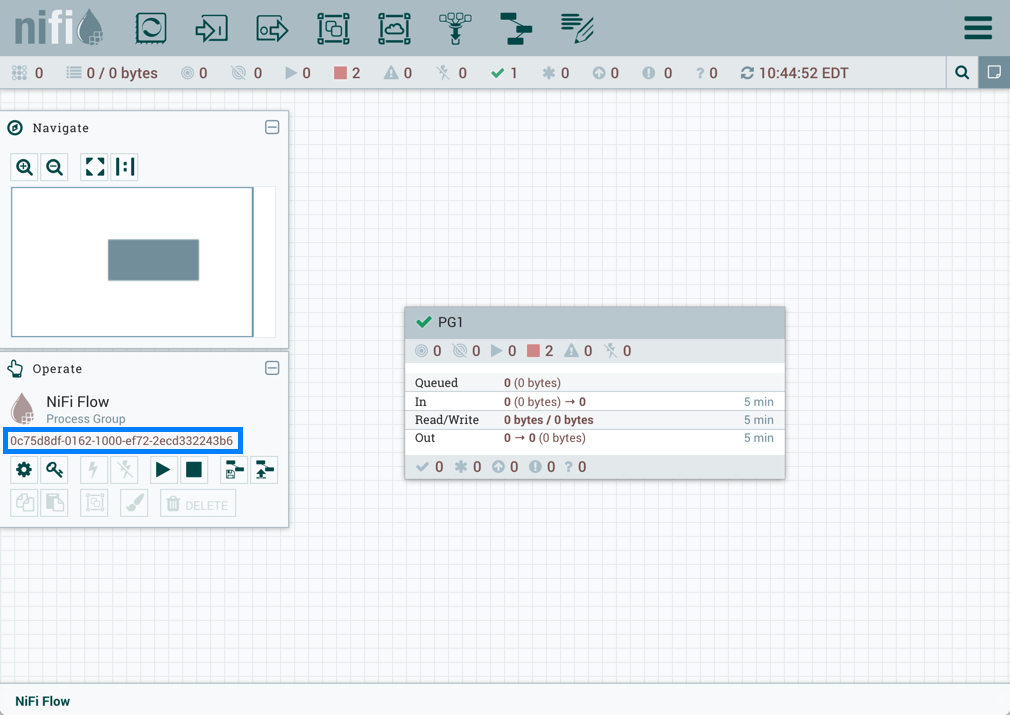Click the Template toolbar icon
Image resolution: width=1010 pixels, height=715 pixels.
click(516, 28)
